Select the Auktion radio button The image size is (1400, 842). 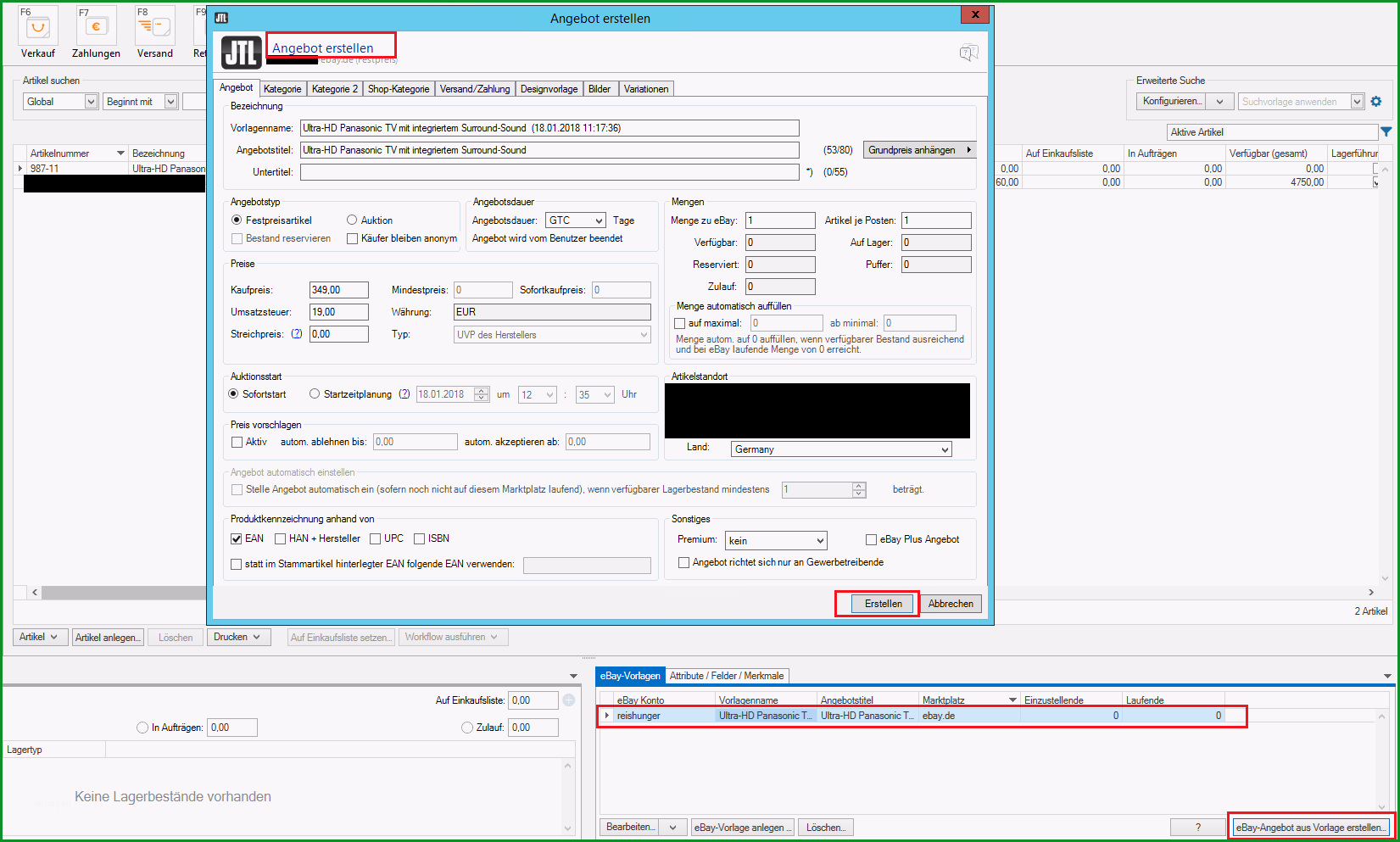click(352, 220)
